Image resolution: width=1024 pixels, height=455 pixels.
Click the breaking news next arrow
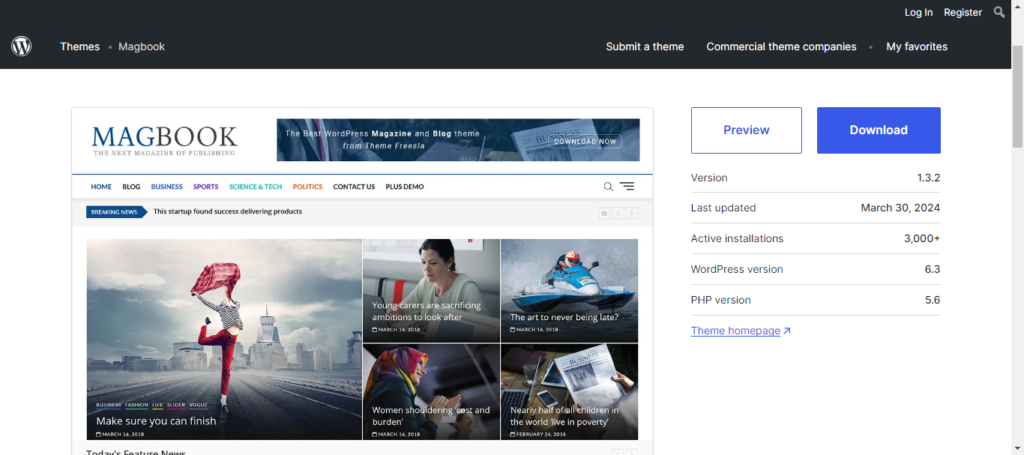click(632, 213)
